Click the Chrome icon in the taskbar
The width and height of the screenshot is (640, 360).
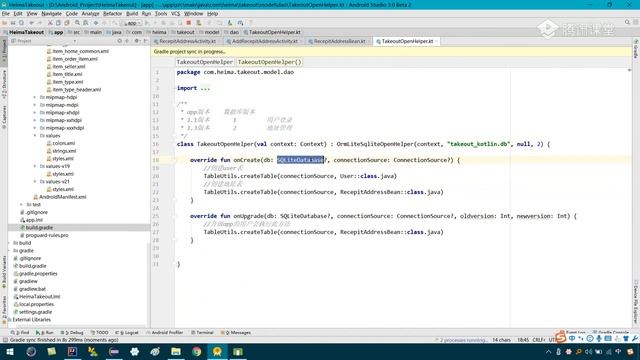point(196,351)
